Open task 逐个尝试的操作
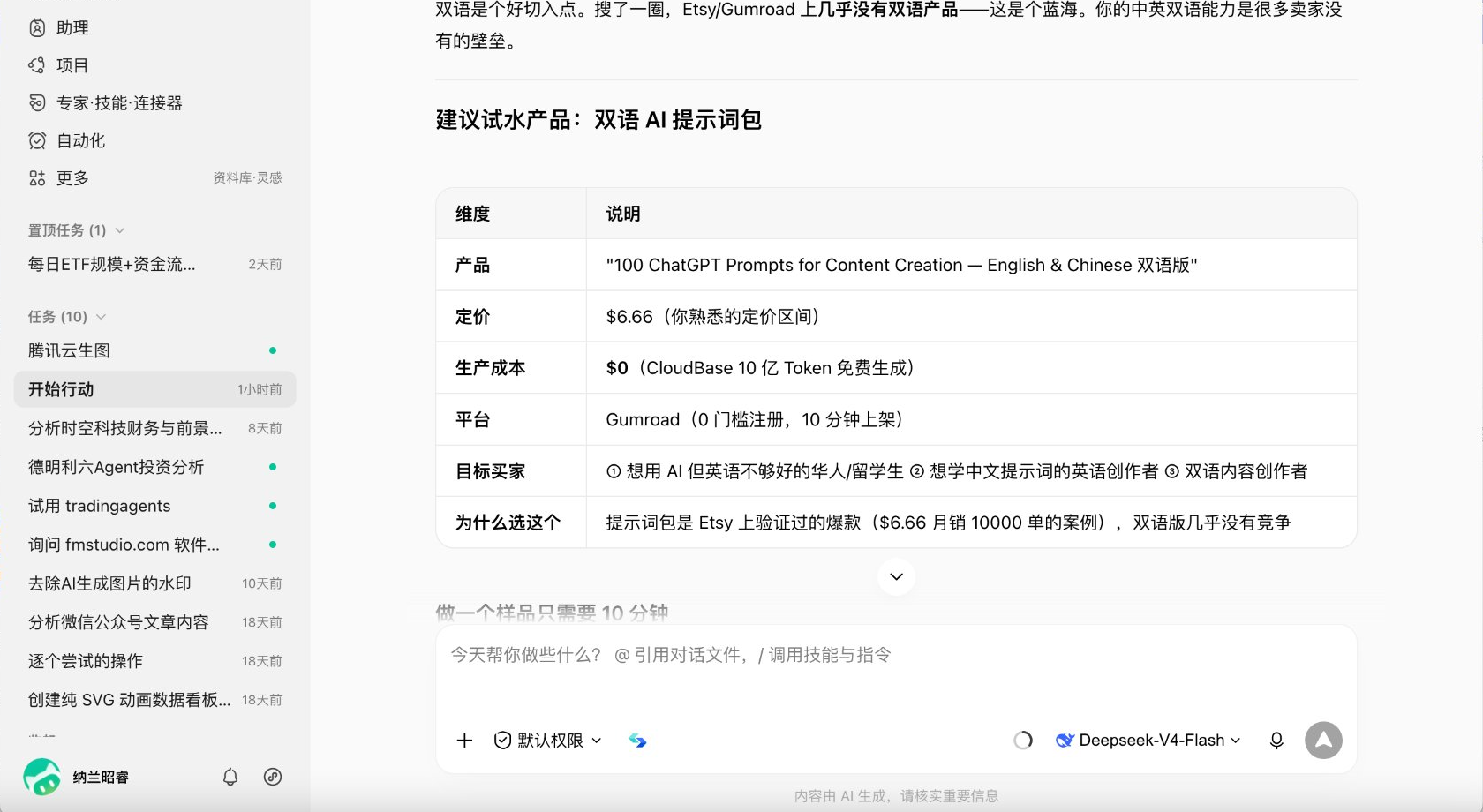Viewport: 1483px width, 812px height. [154, 661]
